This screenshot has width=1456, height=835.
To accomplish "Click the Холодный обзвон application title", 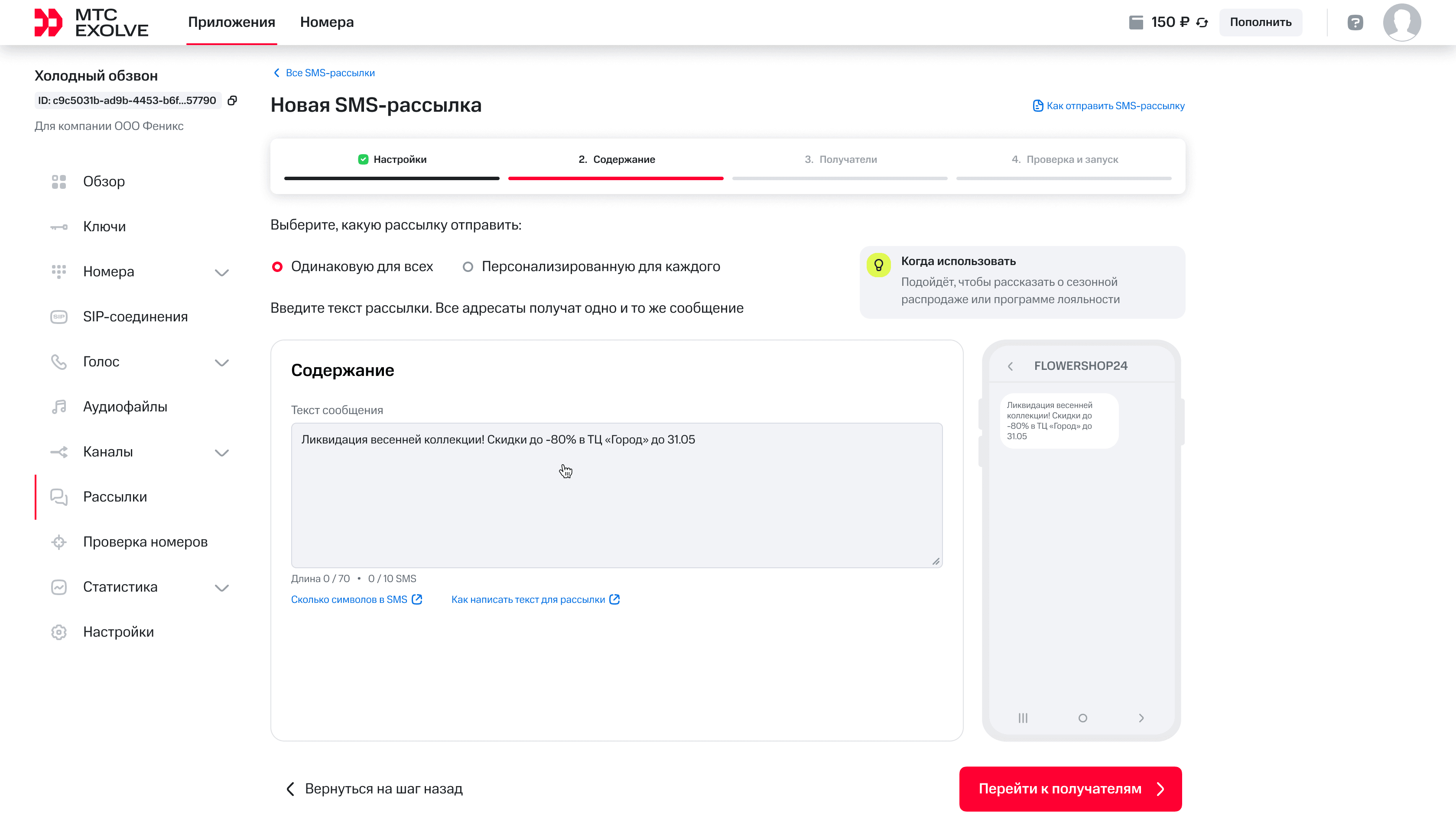I will [96, 76].
